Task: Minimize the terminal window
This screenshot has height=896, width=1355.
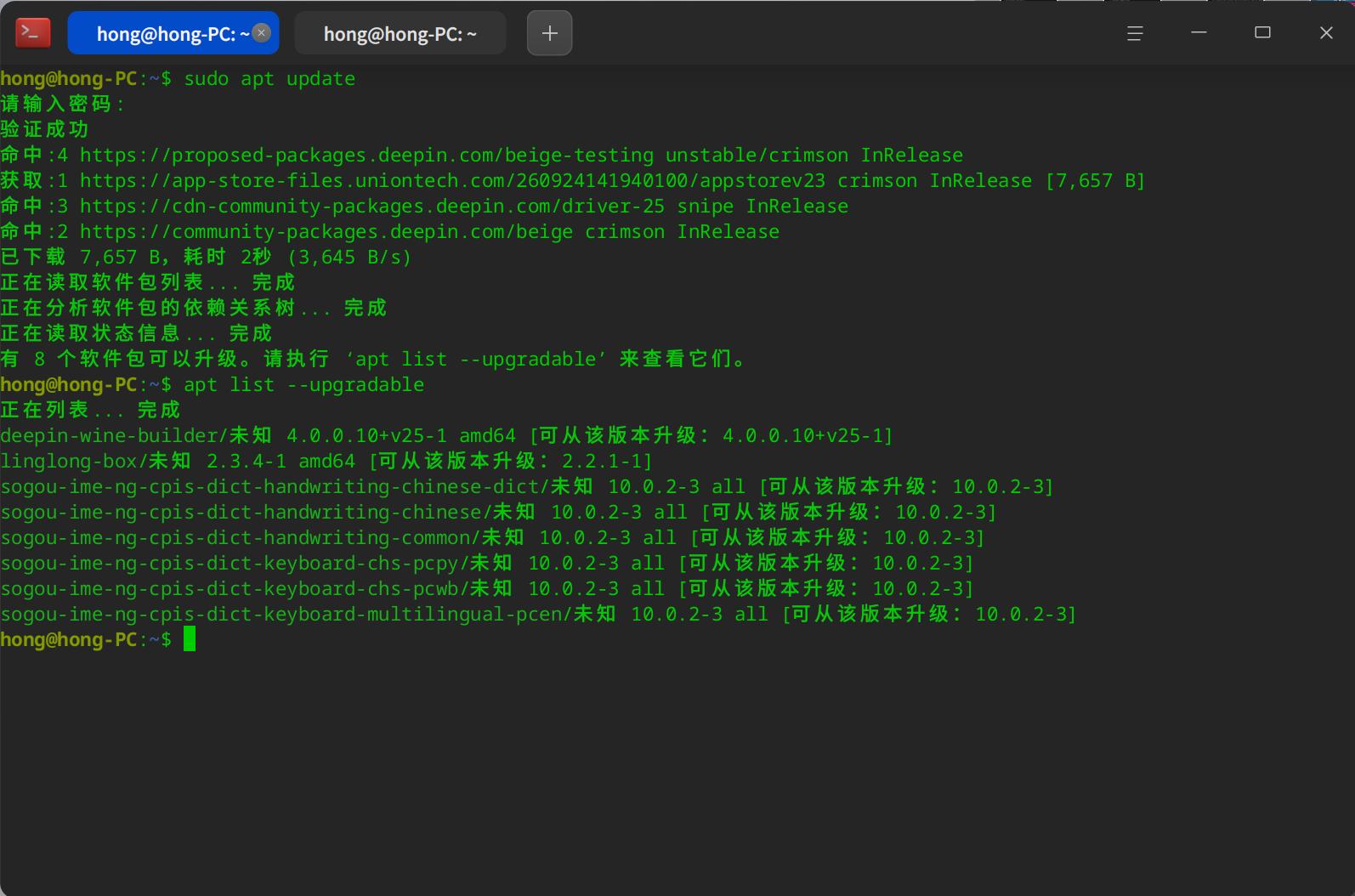Action: (1199, 33)
